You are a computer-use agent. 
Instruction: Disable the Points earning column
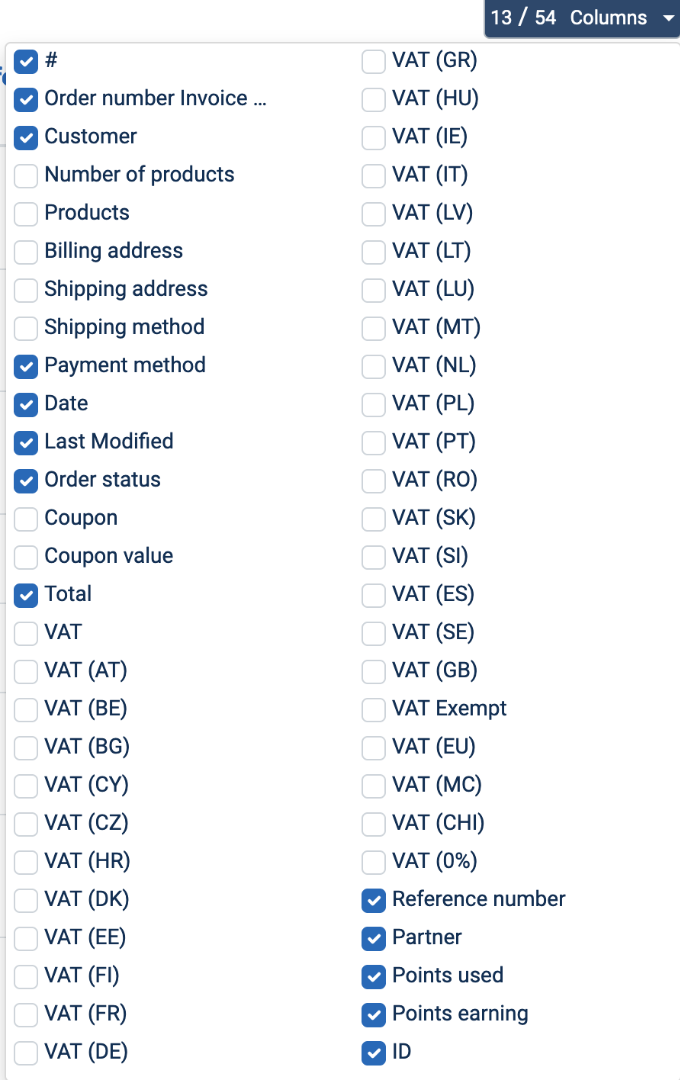coord(373,1014)
